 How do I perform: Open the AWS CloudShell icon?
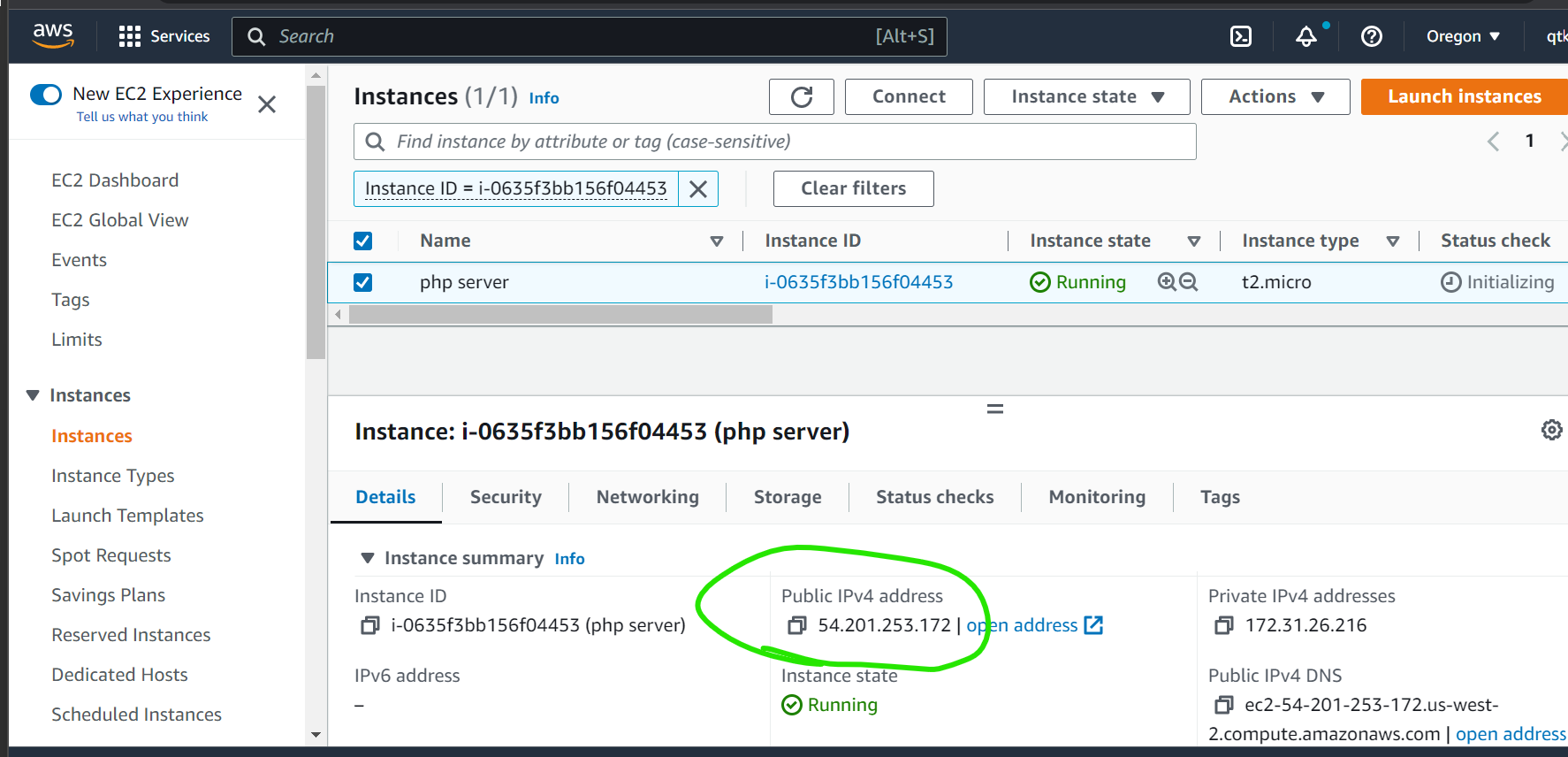pos(1241,36)
